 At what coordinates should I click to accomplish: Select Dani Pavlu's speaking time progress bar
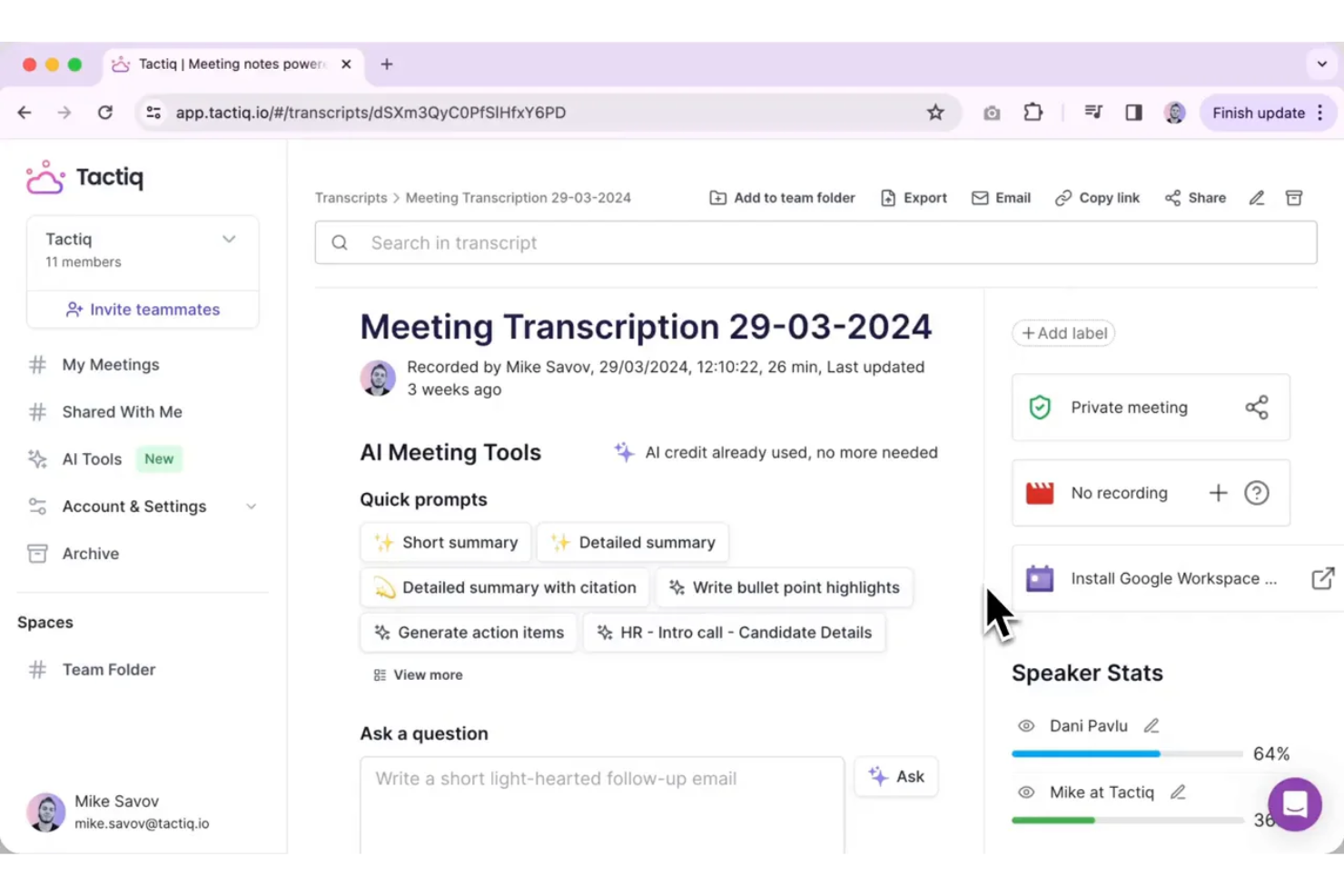point(1126,753)
